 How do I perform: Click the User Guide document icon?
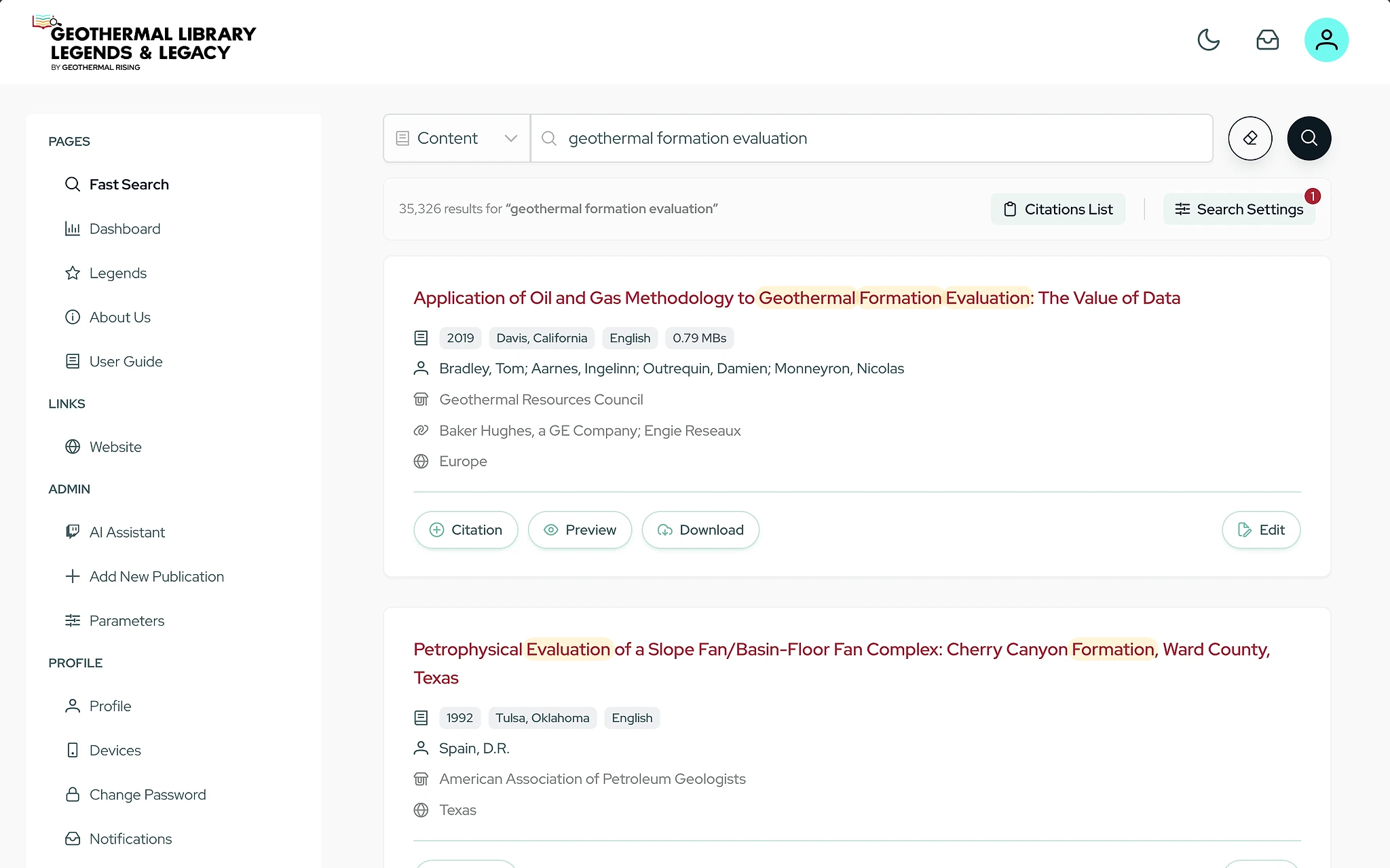pos(73,361)
